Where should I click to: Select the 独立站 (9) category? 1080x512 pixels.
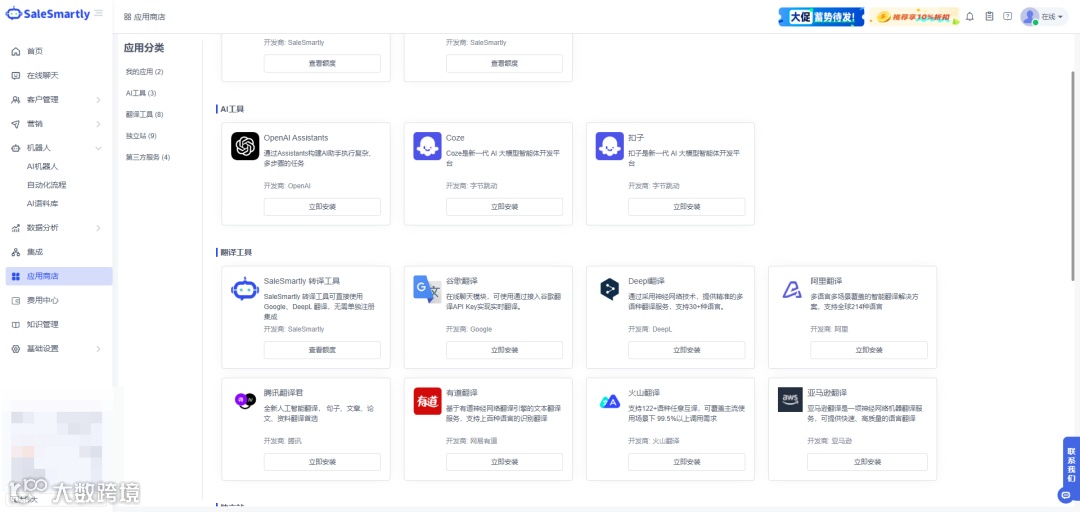[x=141, y=136]
